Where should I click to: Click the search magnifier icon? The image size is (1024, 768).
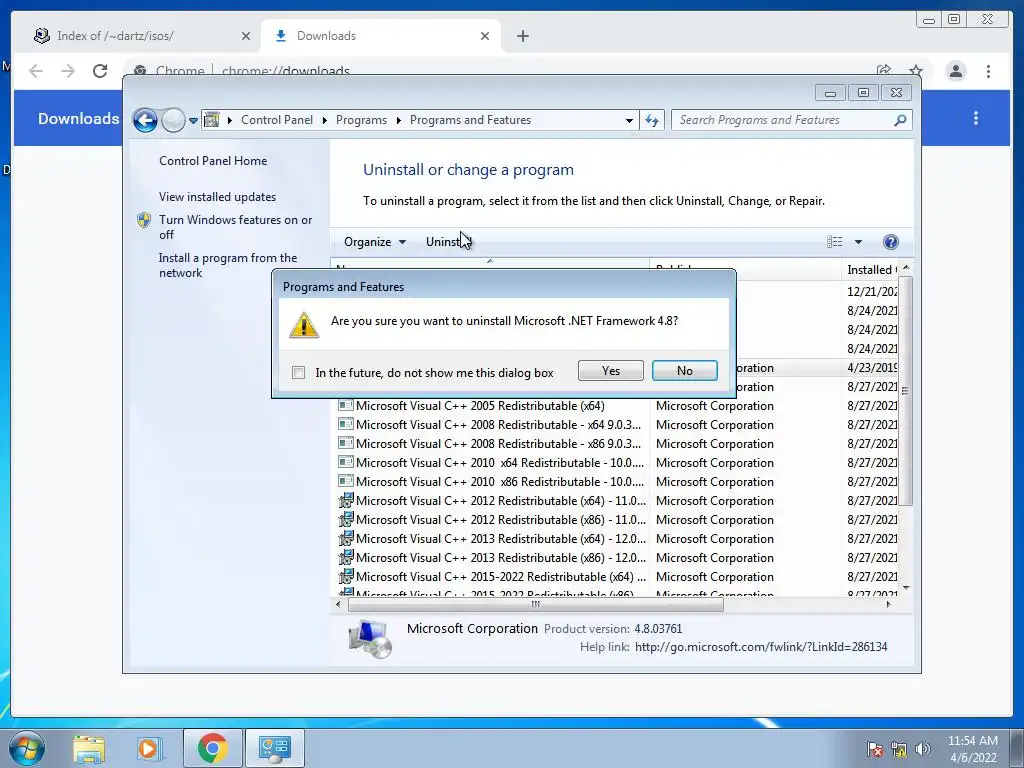coord(900,120)
